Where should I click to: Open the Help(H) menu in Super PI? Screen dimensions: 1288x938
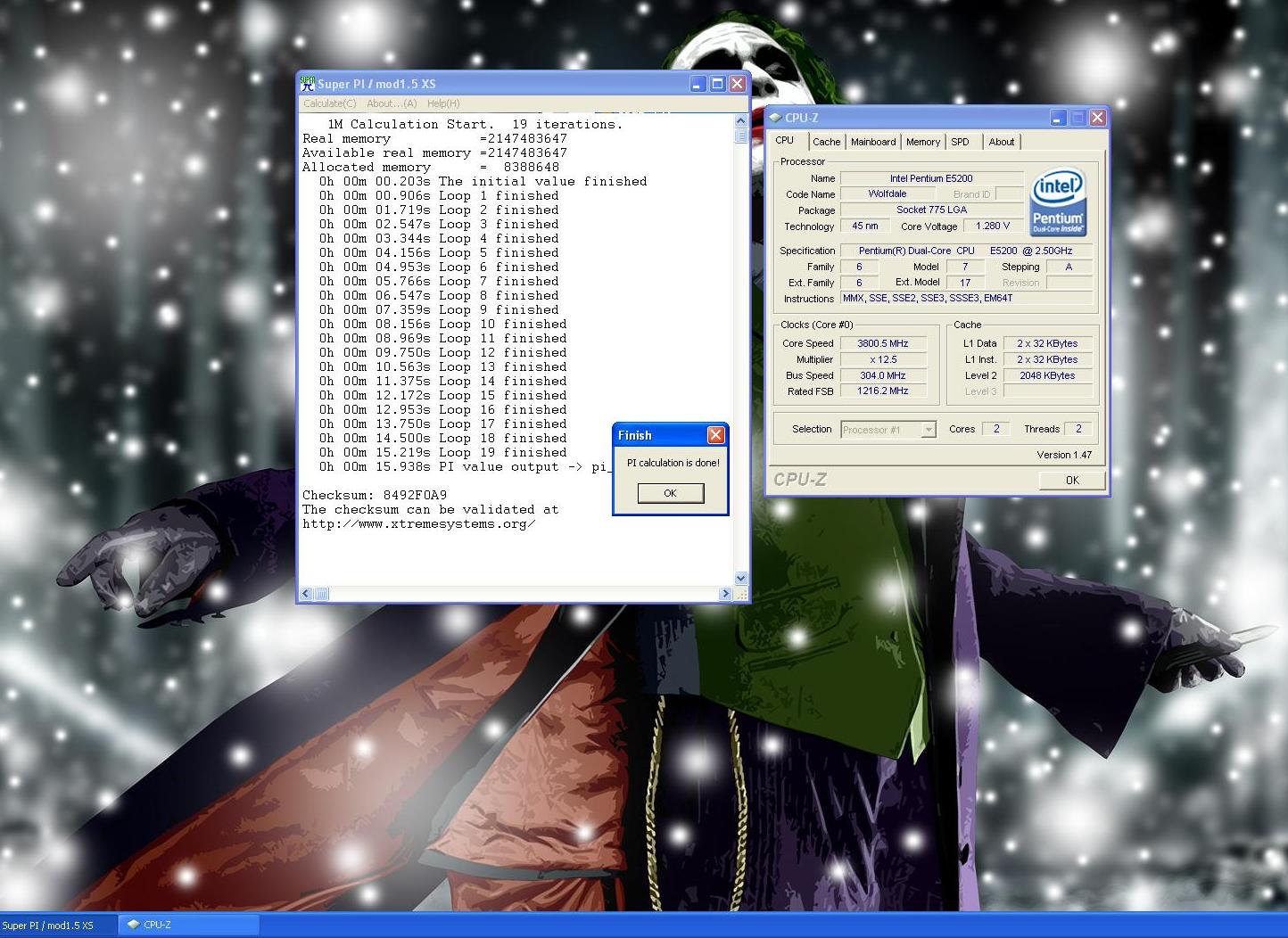coord(443,103)
